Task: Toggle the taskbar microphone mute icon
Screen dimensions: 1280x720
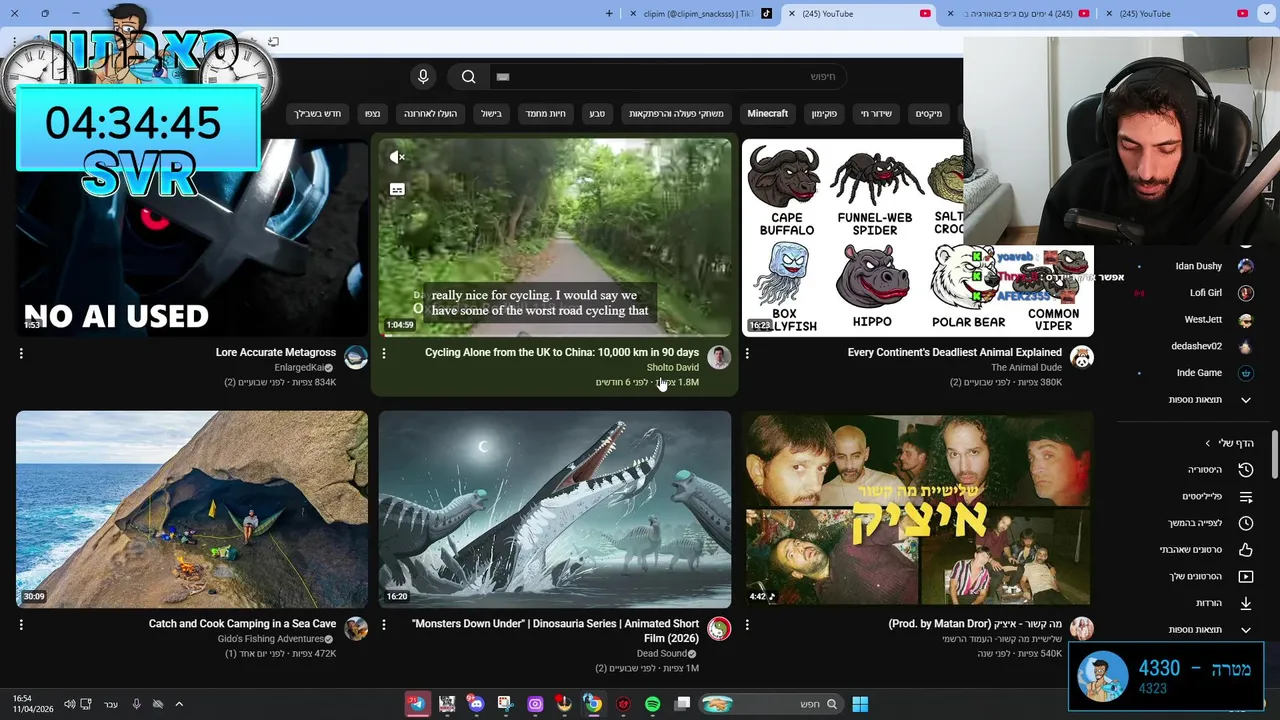Action: tap(136, 704)
